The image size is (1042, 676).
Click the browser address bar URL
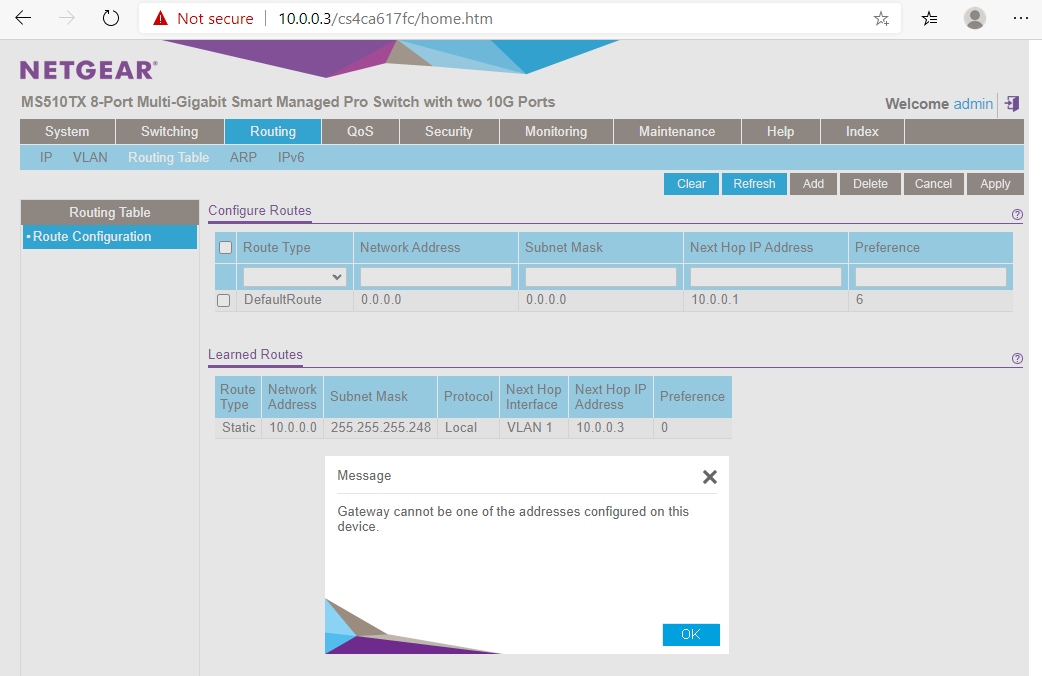[385, 19]
